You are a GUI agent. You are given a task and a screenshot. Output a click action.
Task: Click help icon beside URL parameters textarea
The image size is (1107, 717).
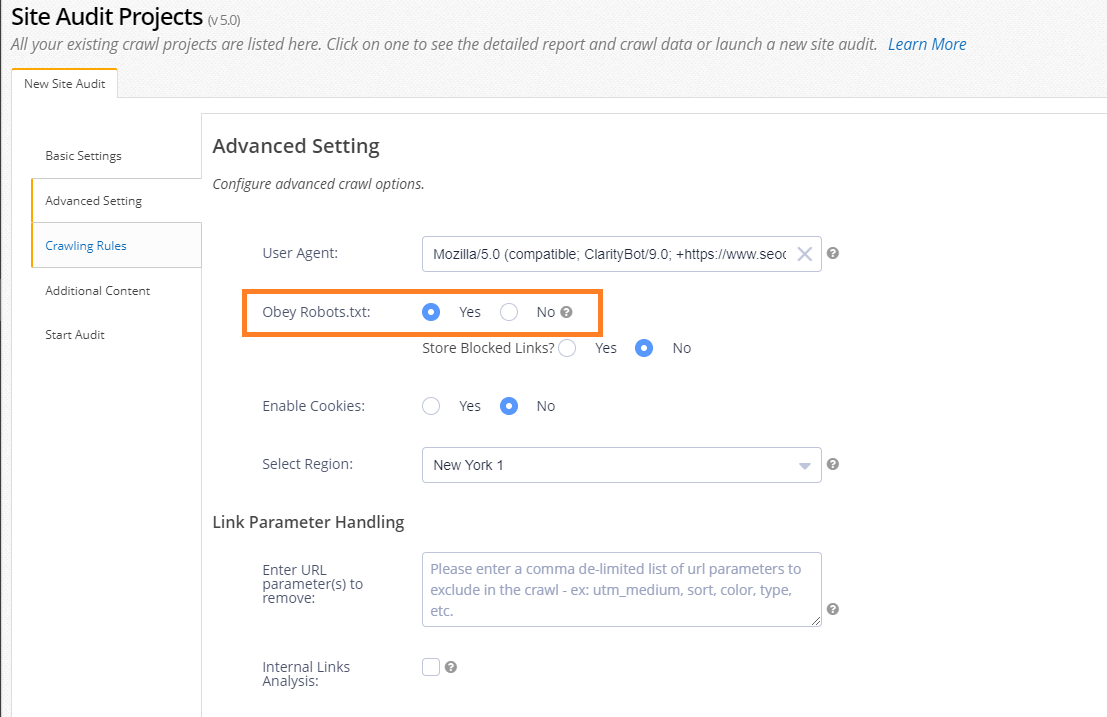tap(833, 609)
